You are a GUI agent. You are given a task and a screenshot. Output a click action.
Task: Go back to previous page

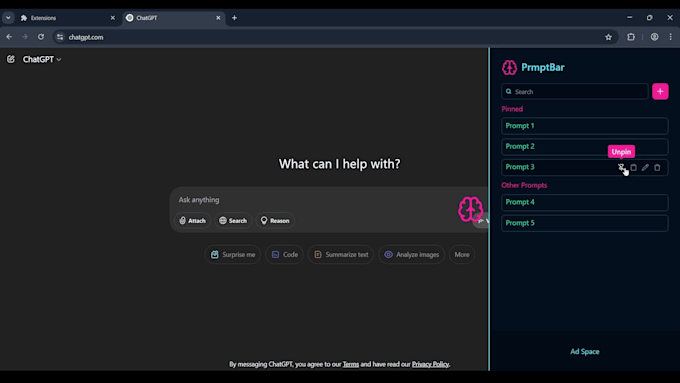tap(9, 37)
